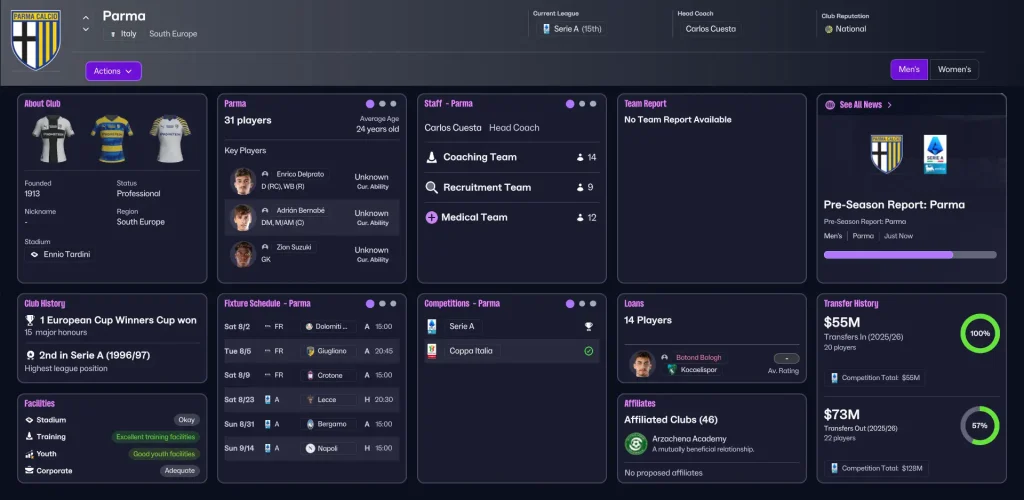Go to next club with down chevron
This screenshot has width=1024, height=500.
pyautogui.click(x=86, y=29)
